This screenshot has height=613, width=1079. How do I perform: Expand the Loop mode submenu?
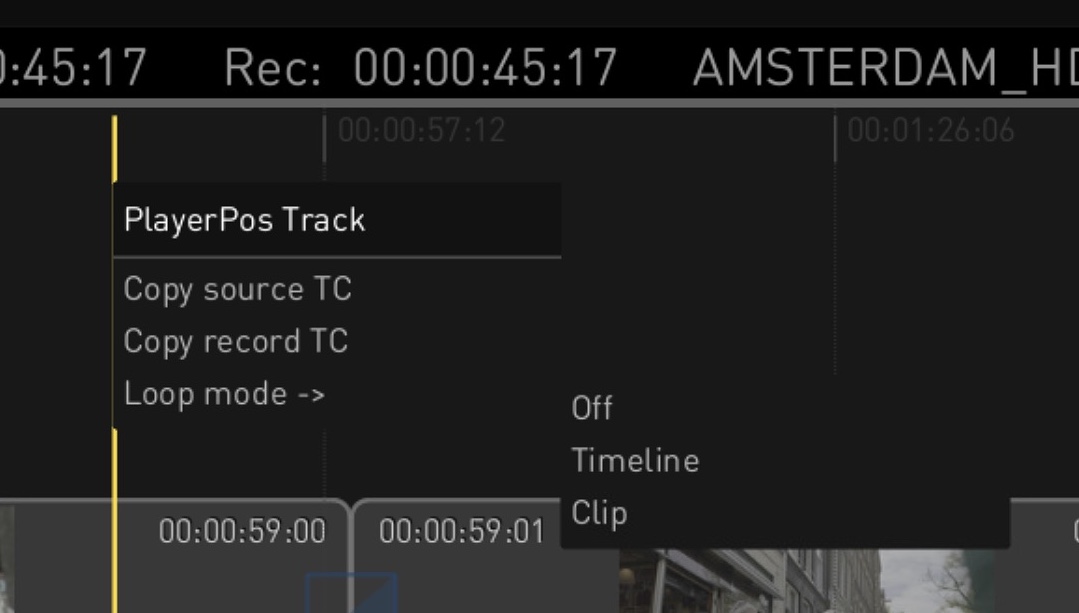click(224, 394)
